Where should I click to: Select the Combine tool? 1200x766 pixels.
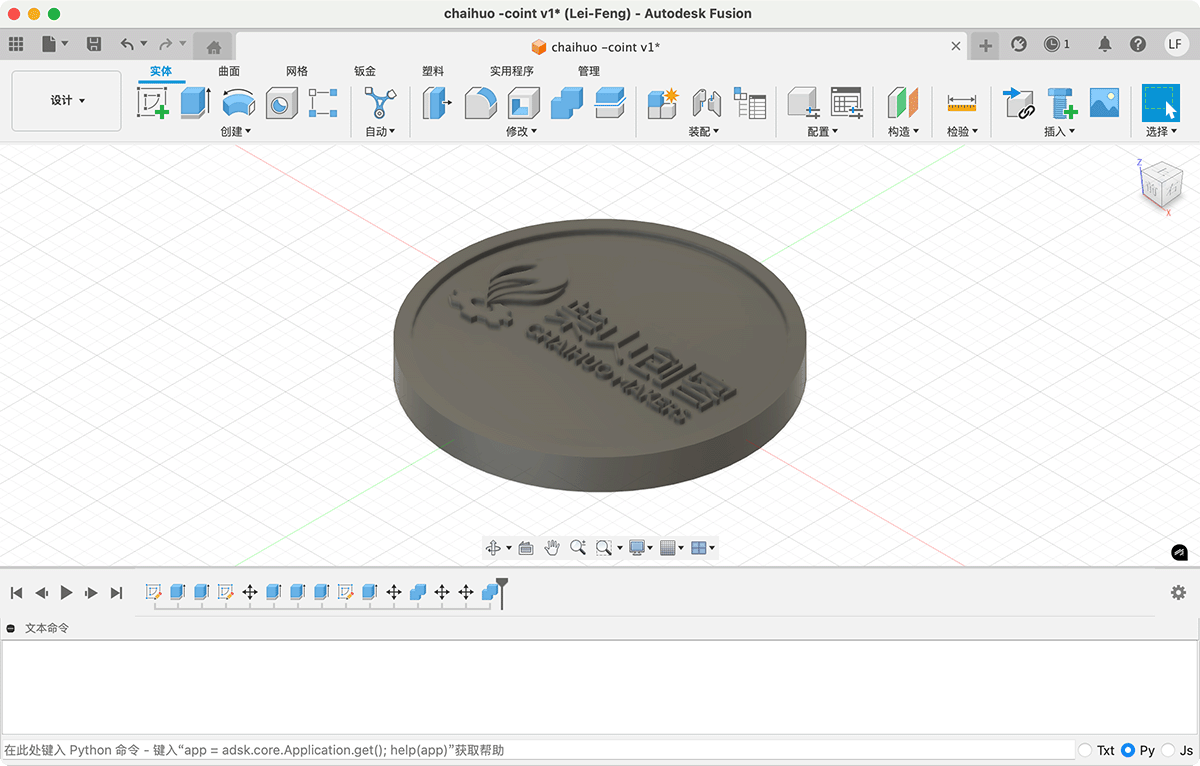click(x=567, y=103)
